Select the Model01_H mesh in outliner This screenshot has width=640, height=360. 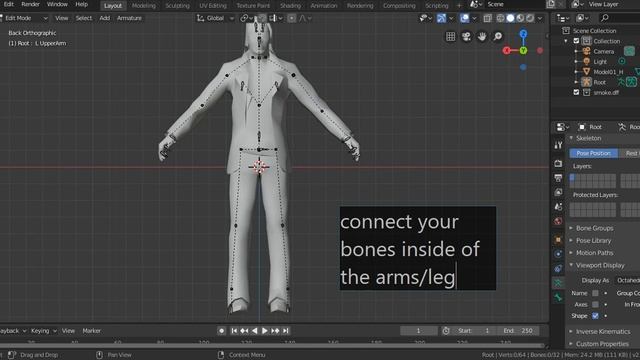pos(608,72)
